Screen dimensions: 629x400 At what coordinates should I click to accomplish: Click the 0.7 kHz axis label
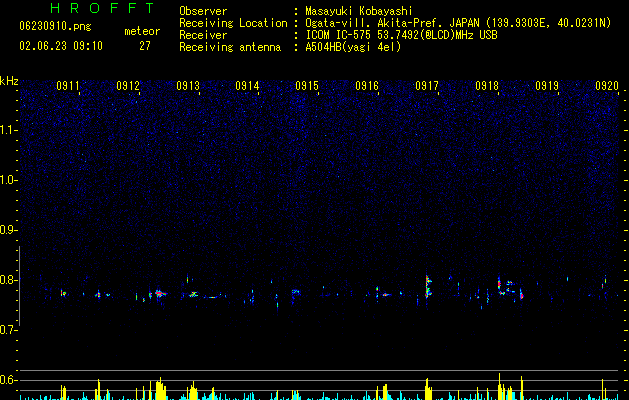8,330
